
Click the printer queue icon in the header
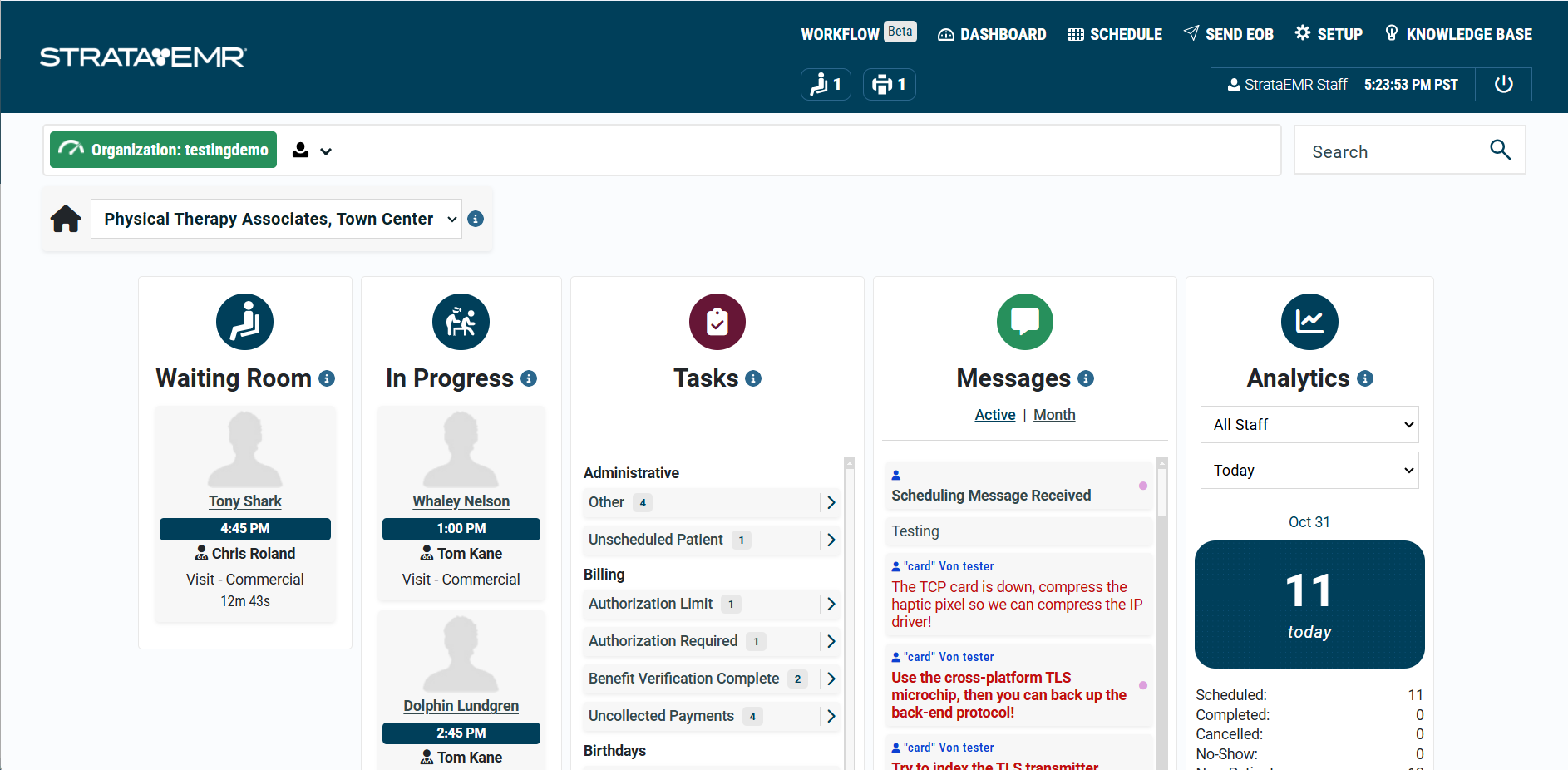pyautogui.click(x=889, y=84)
